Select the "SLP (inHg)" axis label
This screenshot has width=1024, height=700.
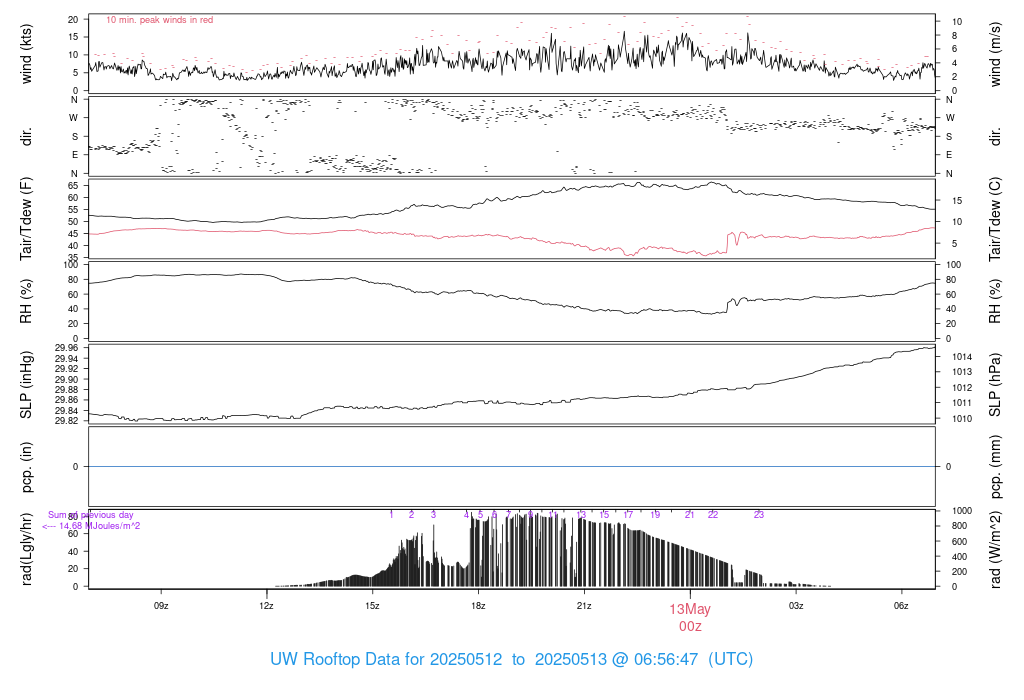26,385
